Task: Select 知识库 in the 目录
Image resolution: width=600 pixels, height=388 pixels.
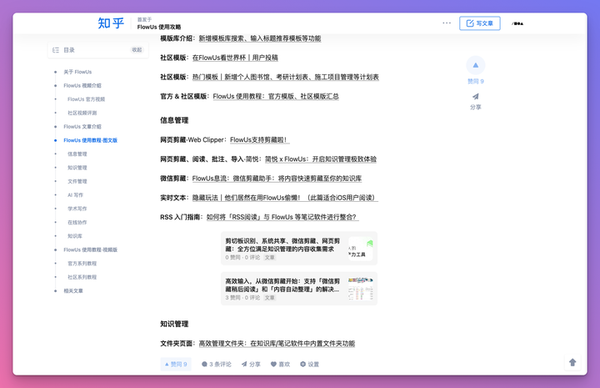Action: (75, 236)
